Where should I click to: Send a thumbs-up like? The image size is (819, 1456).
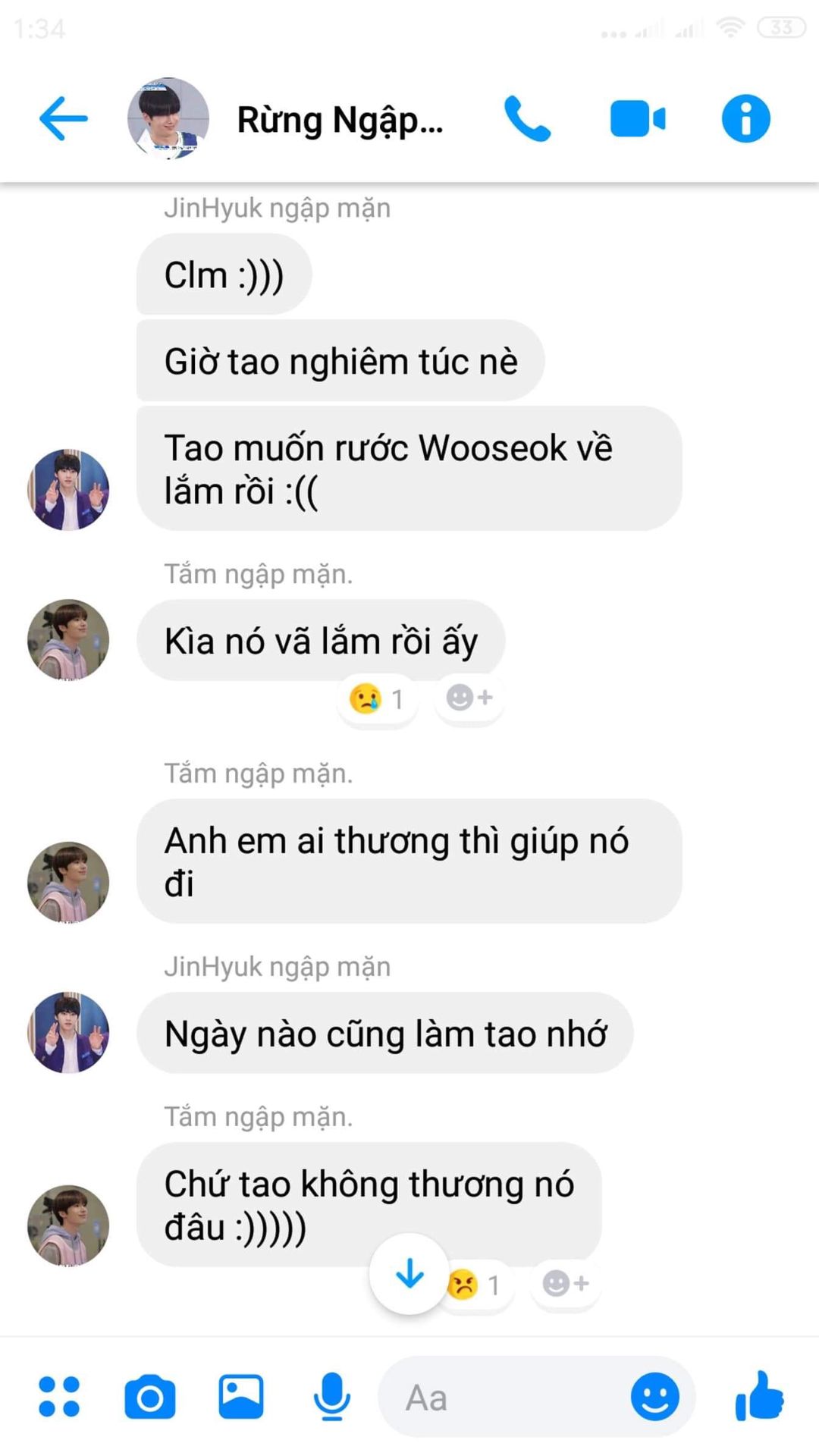[759, 1395]
